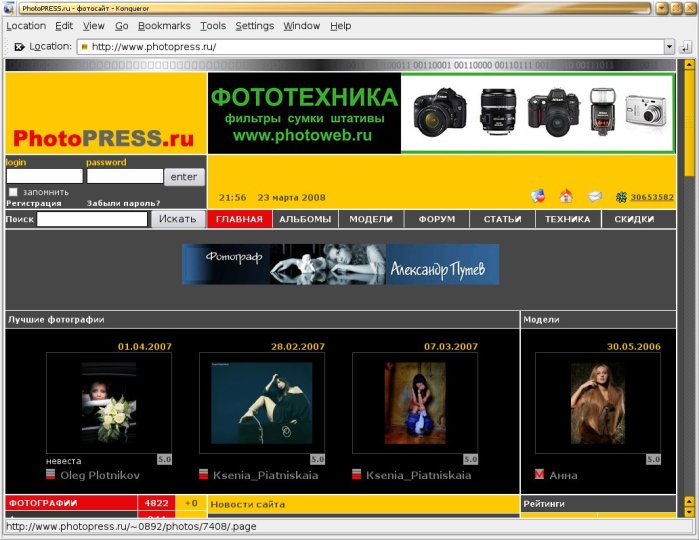
Task: Open the View menu
Action: point(94,26)
